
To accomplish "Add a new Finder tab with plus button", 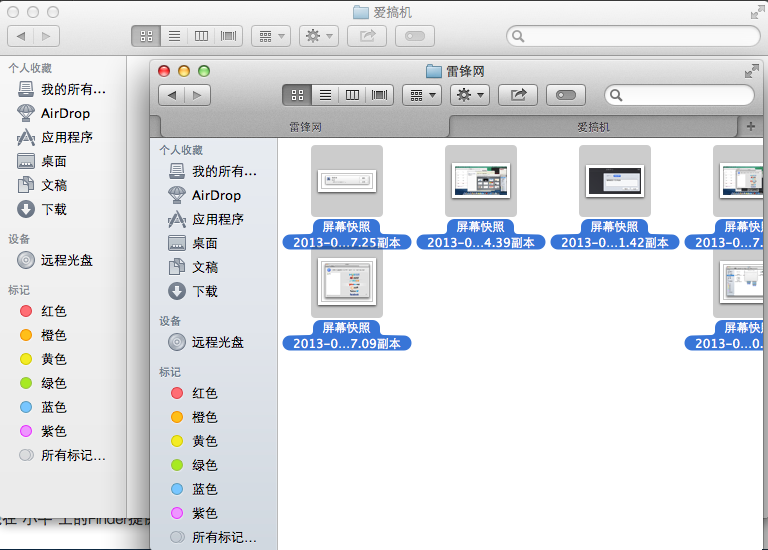I will [751, 126].
